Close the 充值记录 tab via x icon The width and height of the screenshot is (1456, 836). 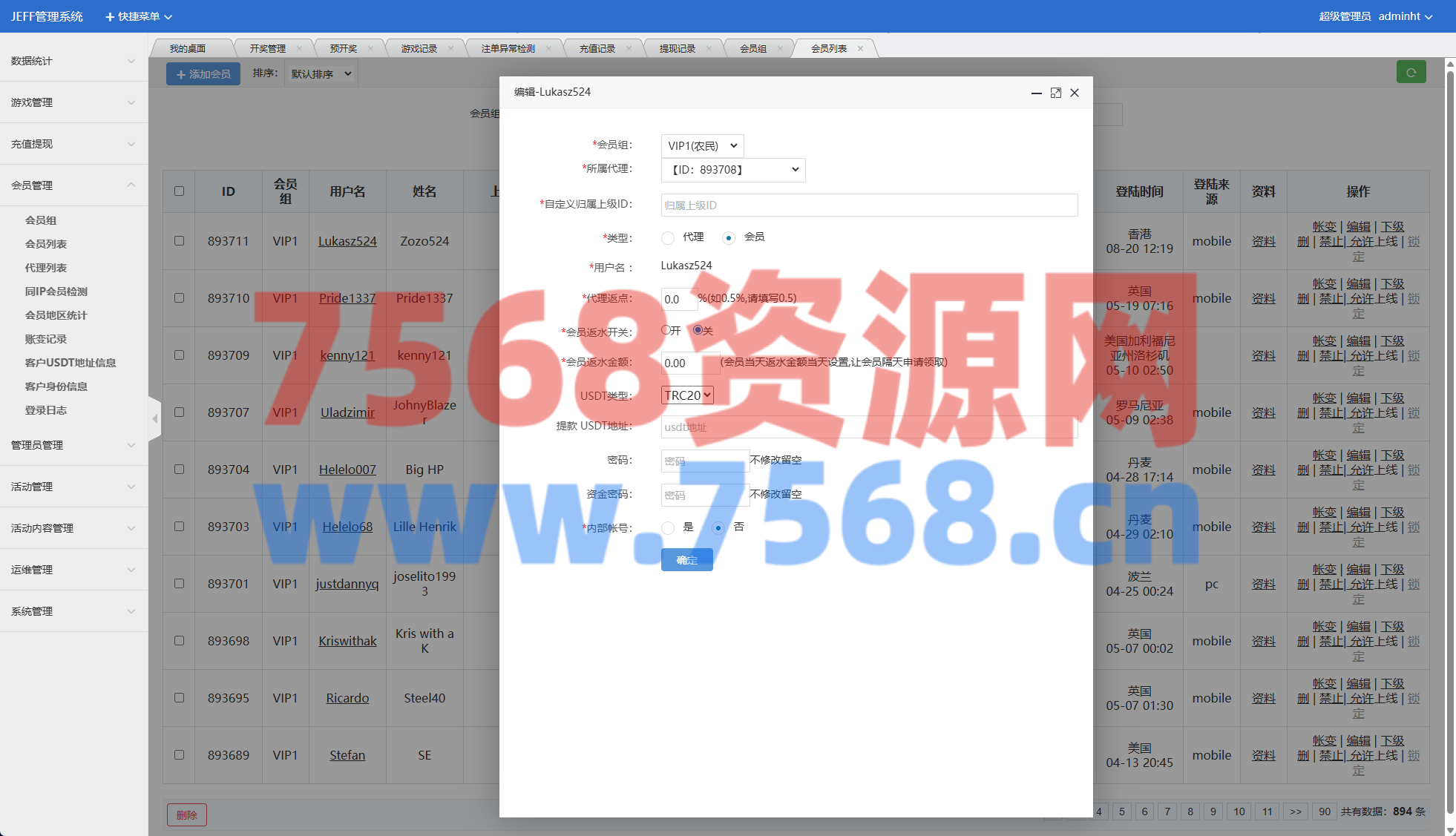coord(629,49)
